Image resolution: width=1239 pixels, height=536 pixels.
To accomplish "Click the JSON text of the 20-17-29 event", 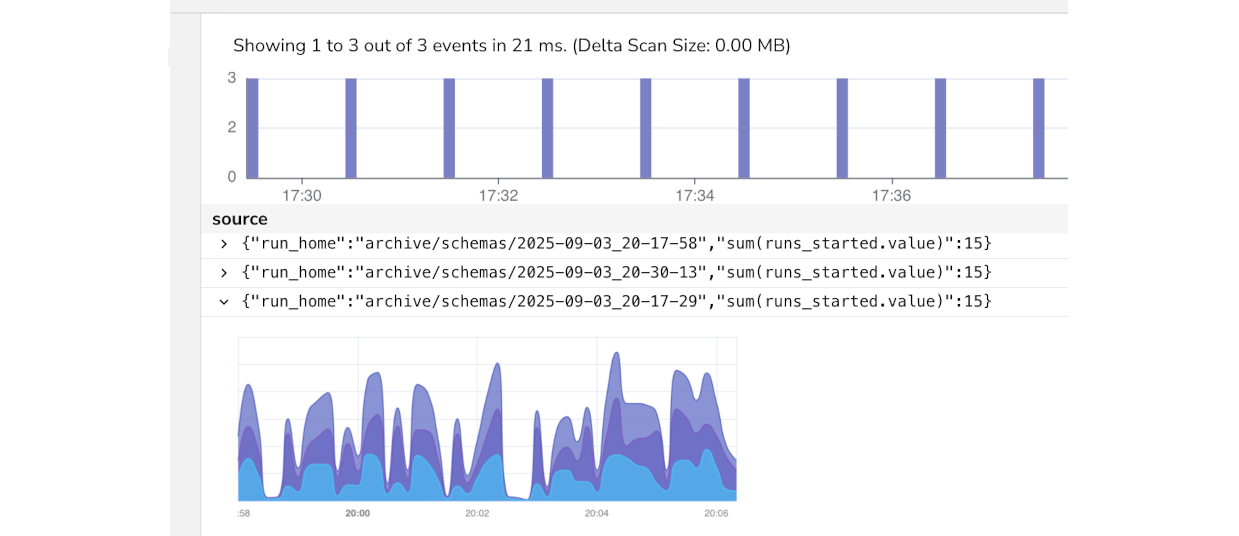I will (616, 301).
